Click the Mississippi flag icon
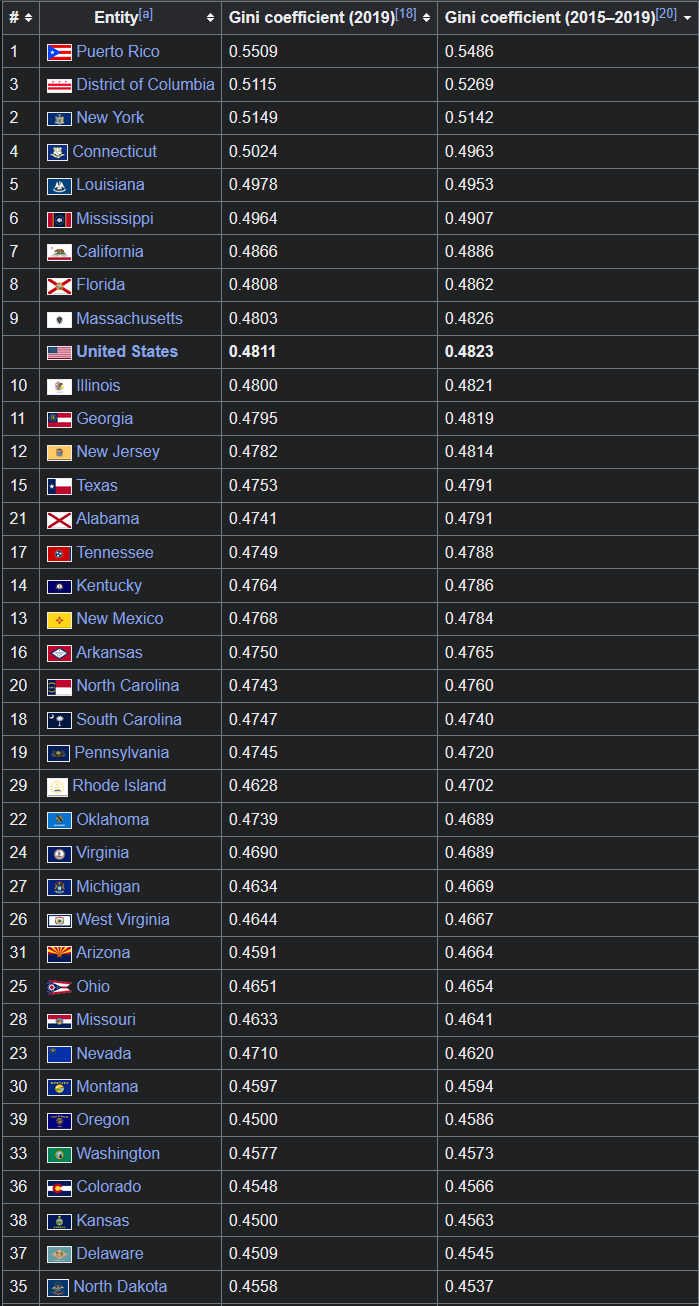Image resolution: width=699 pixels, height=1306 pixels. (x=59, y=219)
